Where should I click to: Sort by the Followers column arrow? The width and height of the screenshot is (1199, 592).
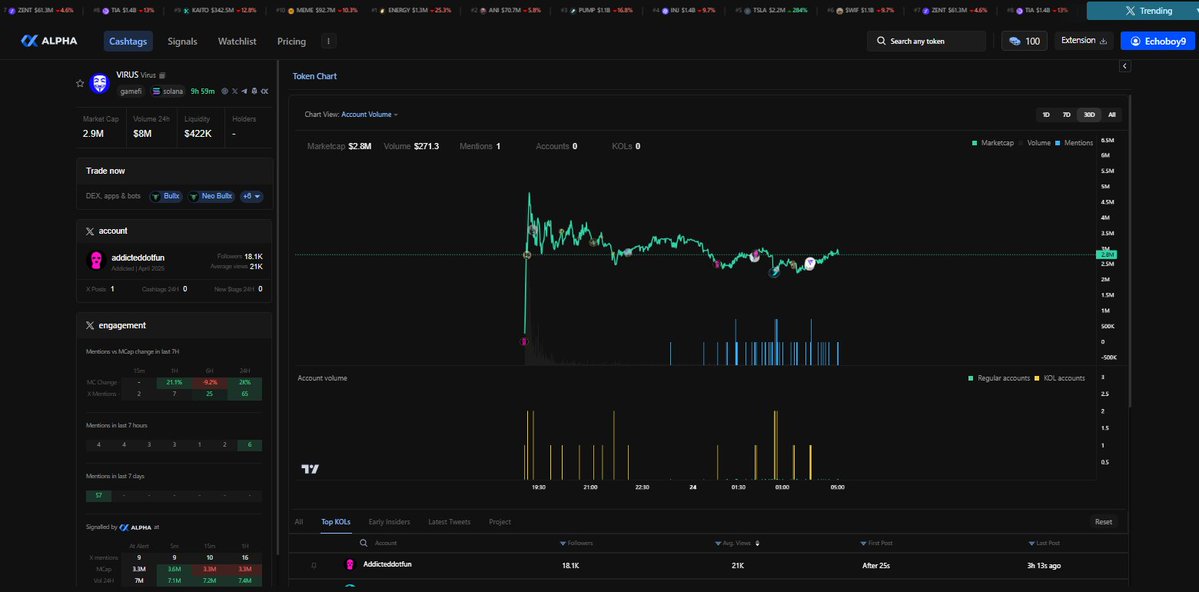pyautogui.click(x=564, y=544)
